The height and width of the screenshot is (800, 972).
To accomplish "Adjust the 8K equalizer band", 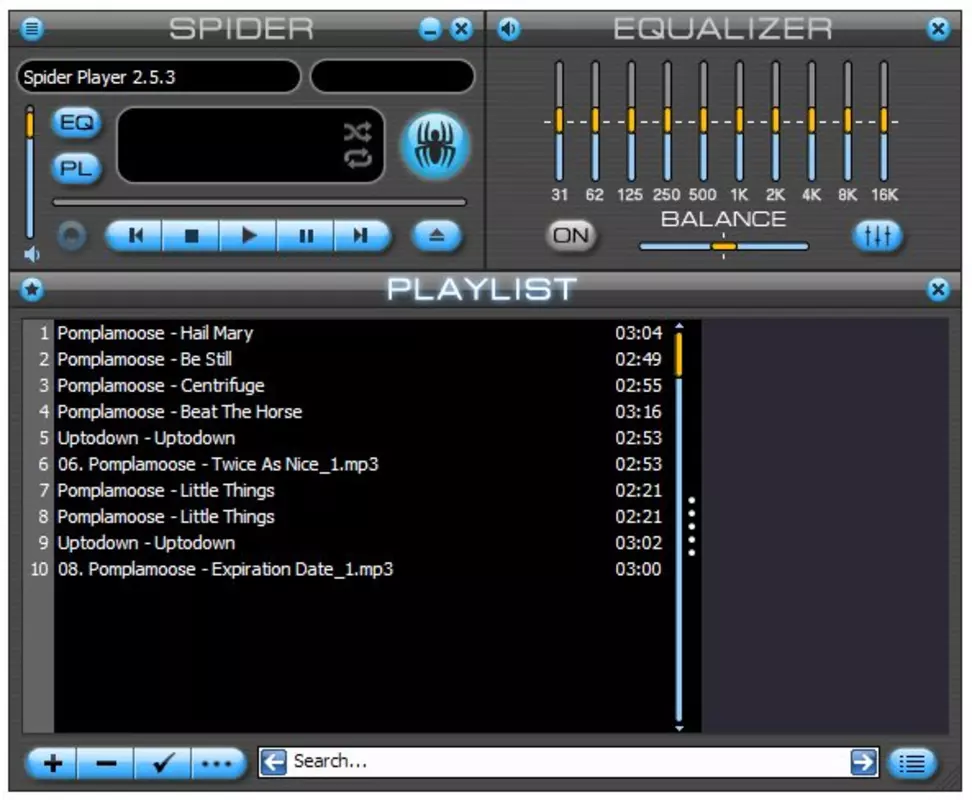I will [847, 121].
